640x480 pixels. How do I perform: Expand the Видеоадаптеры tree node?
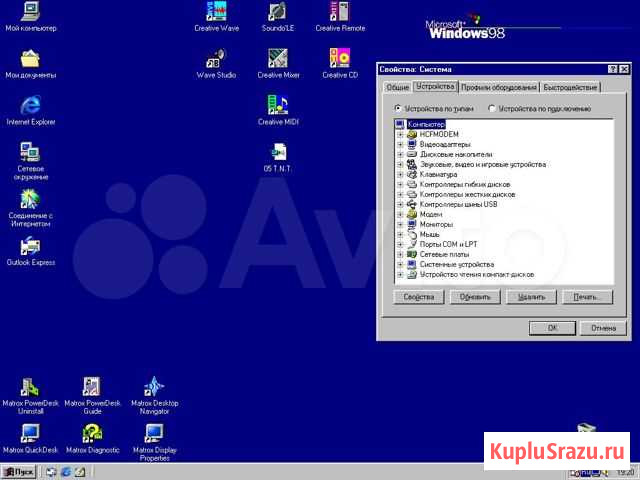[400, 144]
